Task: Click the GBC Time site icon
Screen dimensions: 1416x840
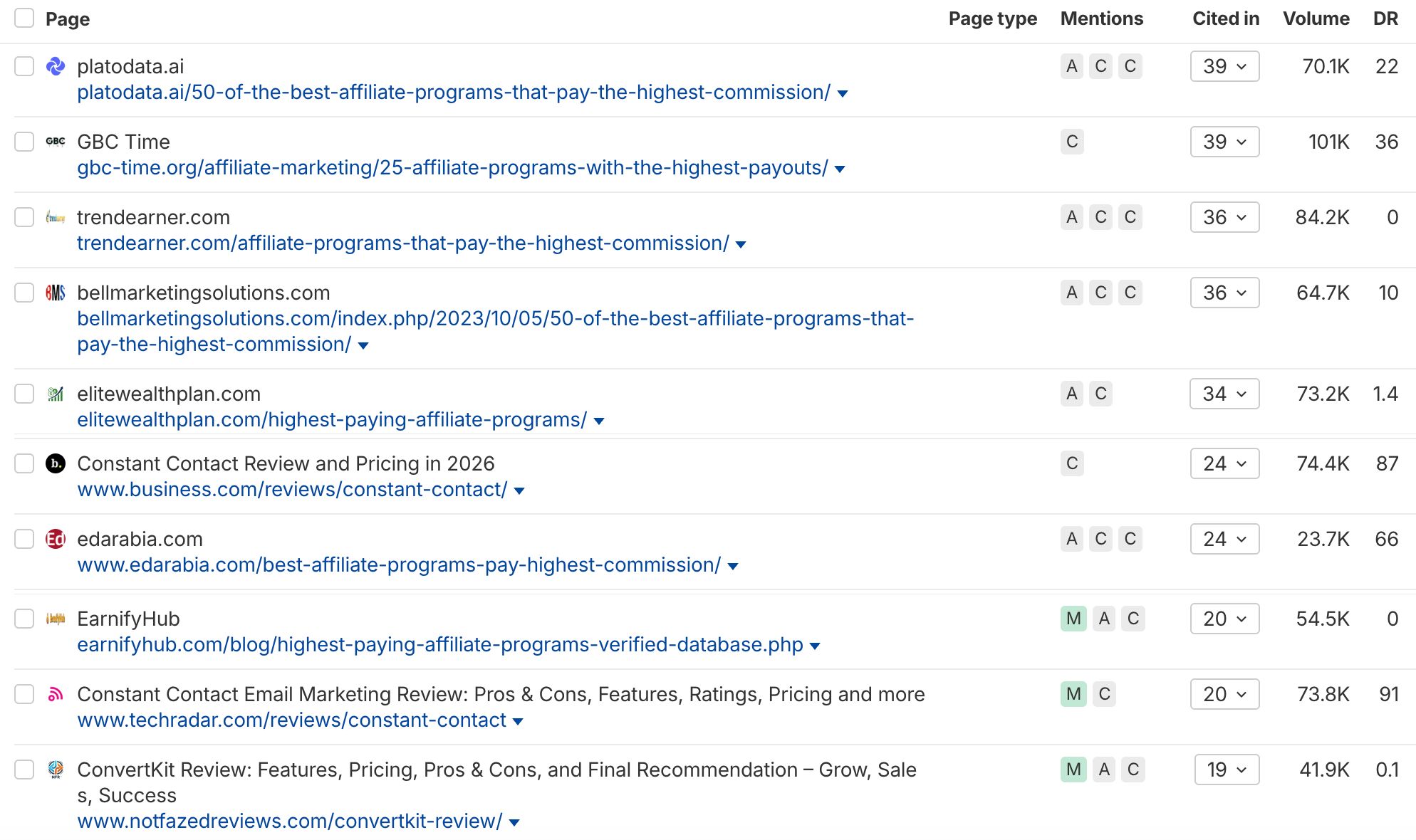Action: [x=56, y=141]
